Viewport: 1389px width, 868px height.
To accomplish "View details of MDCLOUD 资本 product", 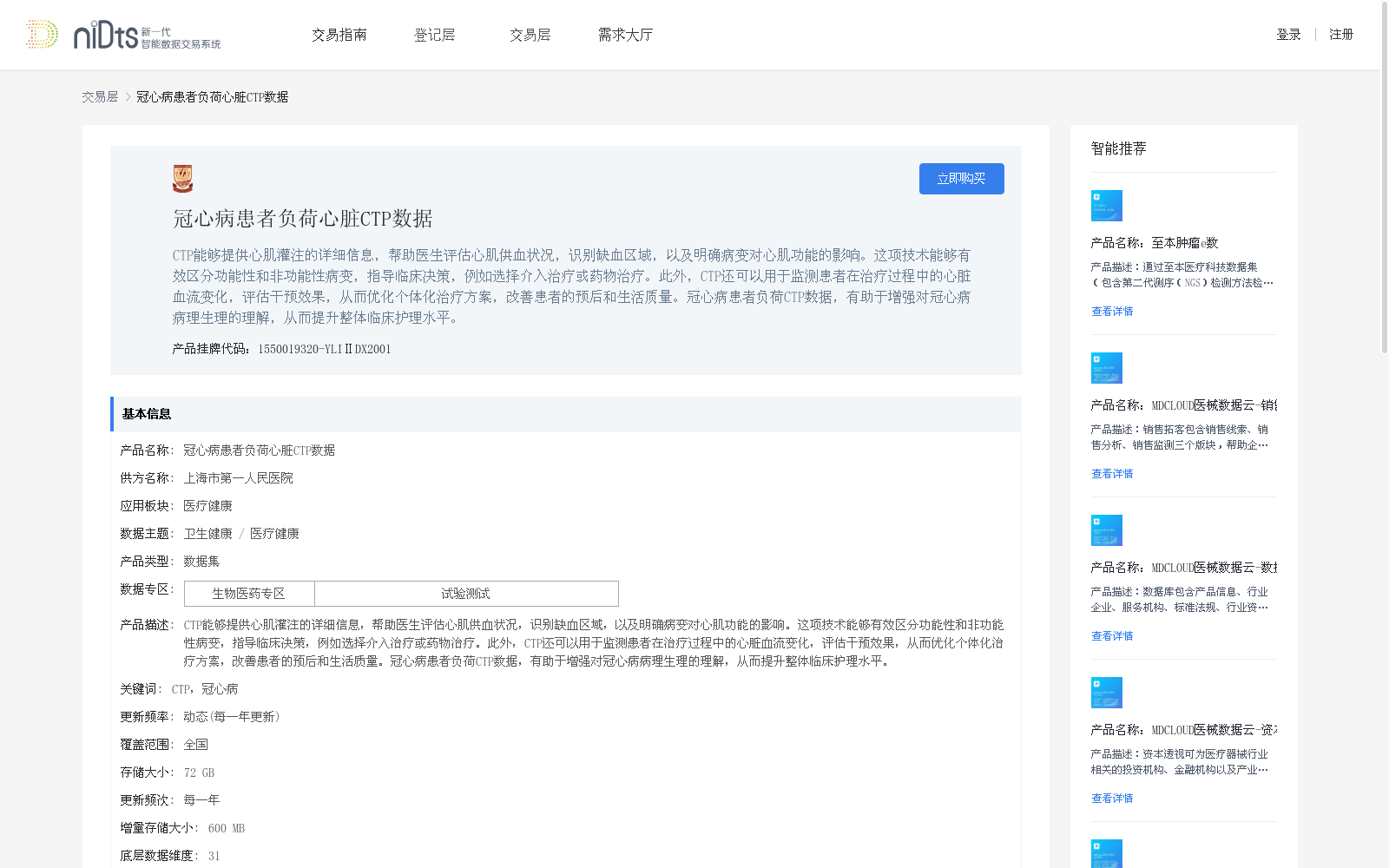I will coord(1112,799).
